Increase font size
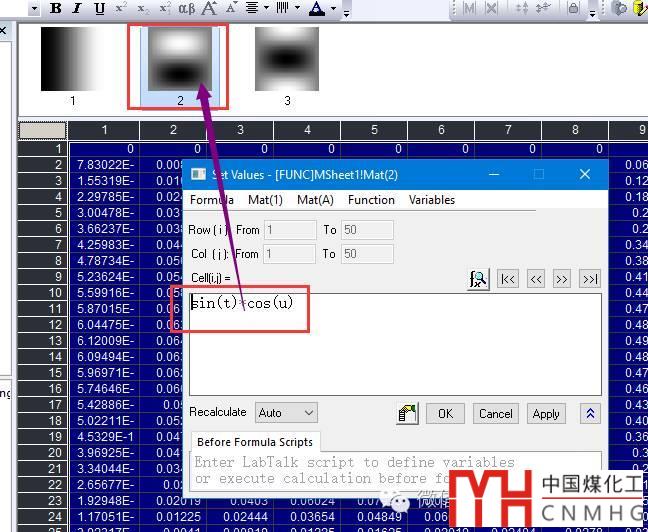The image size is (648, 532). tap(209, 8)
